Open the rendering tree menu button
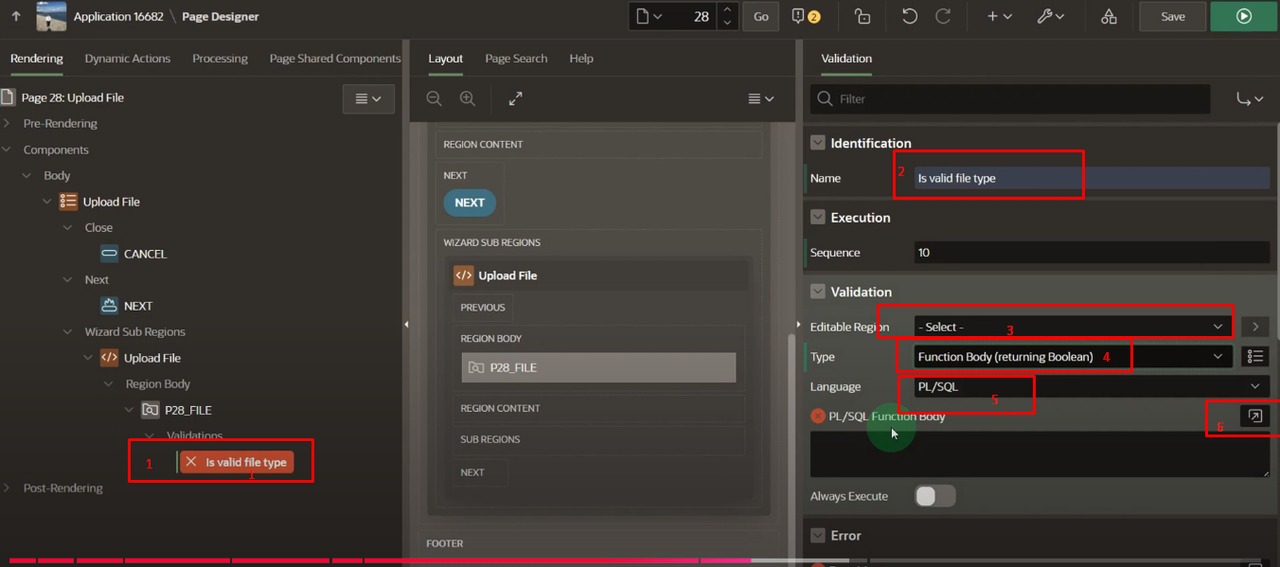 pyautogui.click(x=368, y=99)
